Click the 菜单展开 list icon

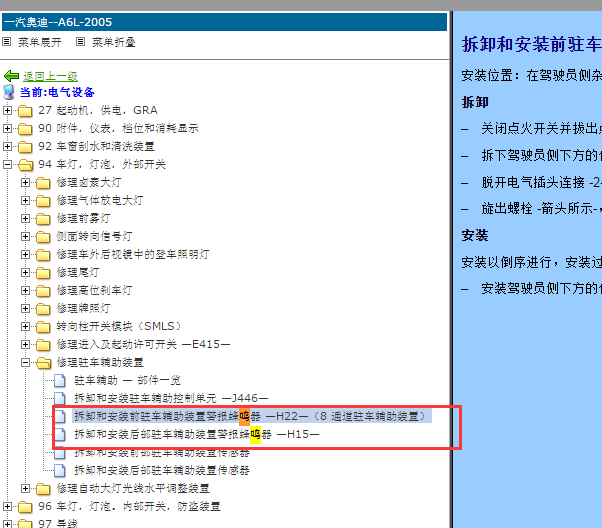(7, 41)
